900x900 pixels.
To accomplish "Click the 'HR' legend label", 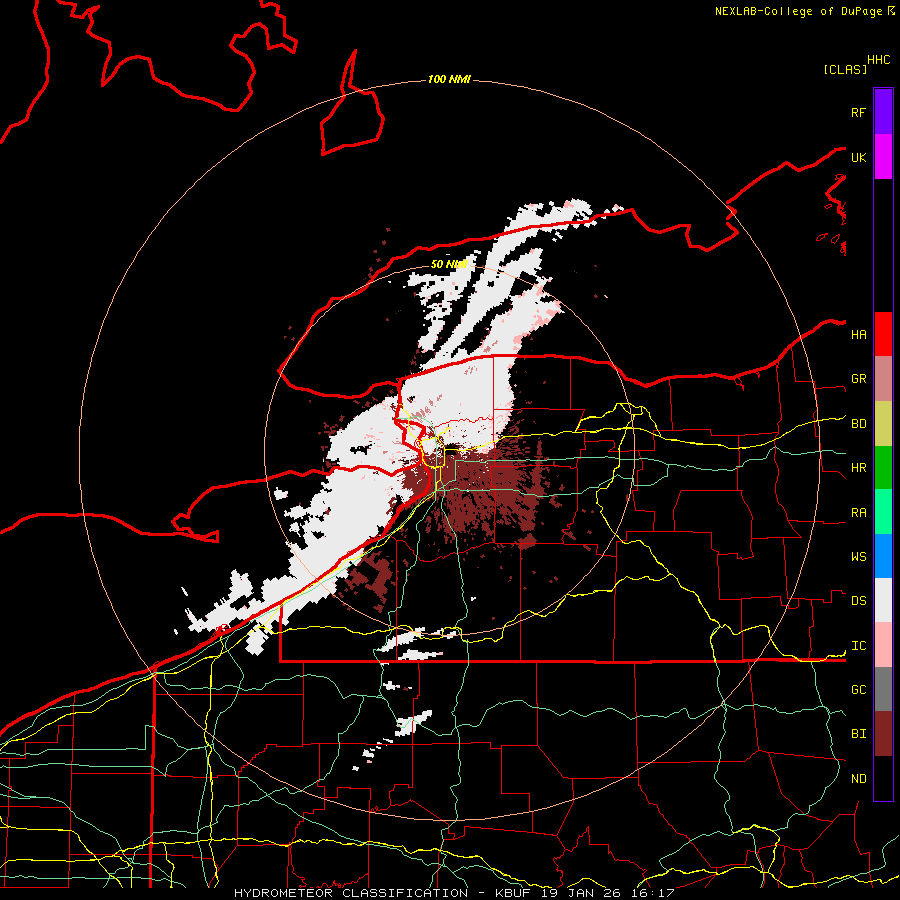I will 859,468.
